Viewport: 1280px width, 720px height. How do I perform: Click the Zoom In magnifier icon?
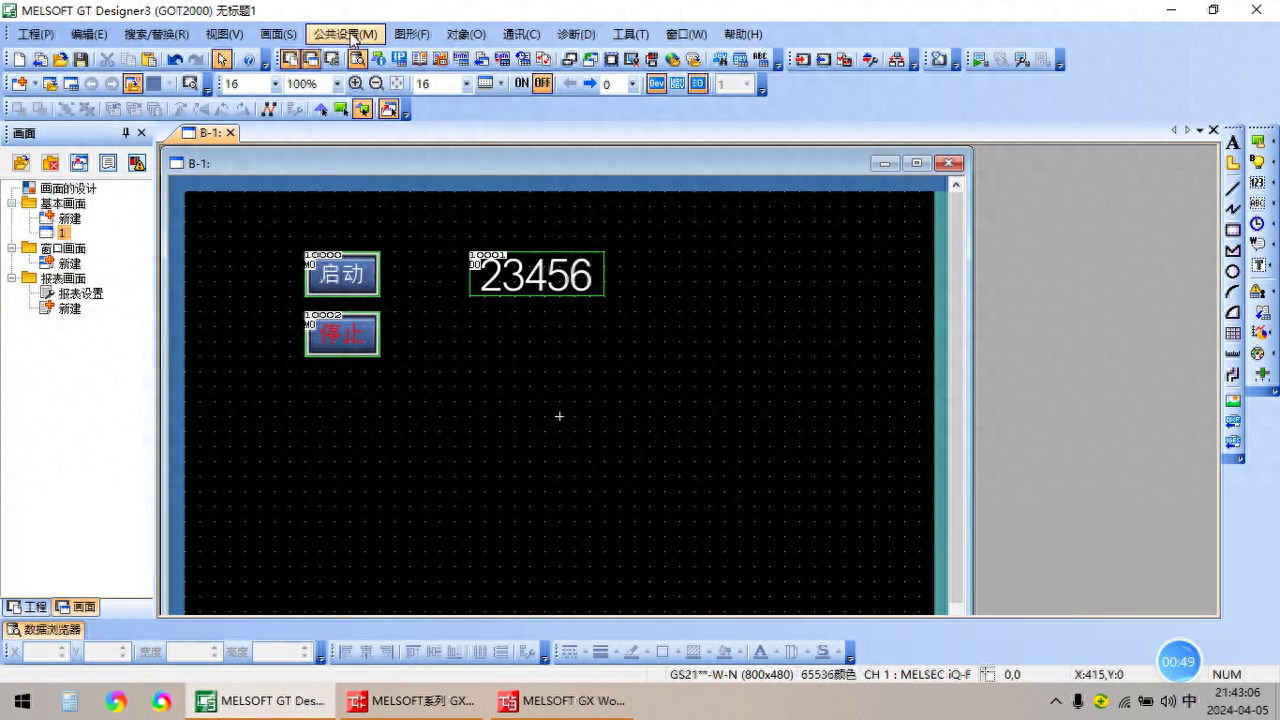coord(356,84)
